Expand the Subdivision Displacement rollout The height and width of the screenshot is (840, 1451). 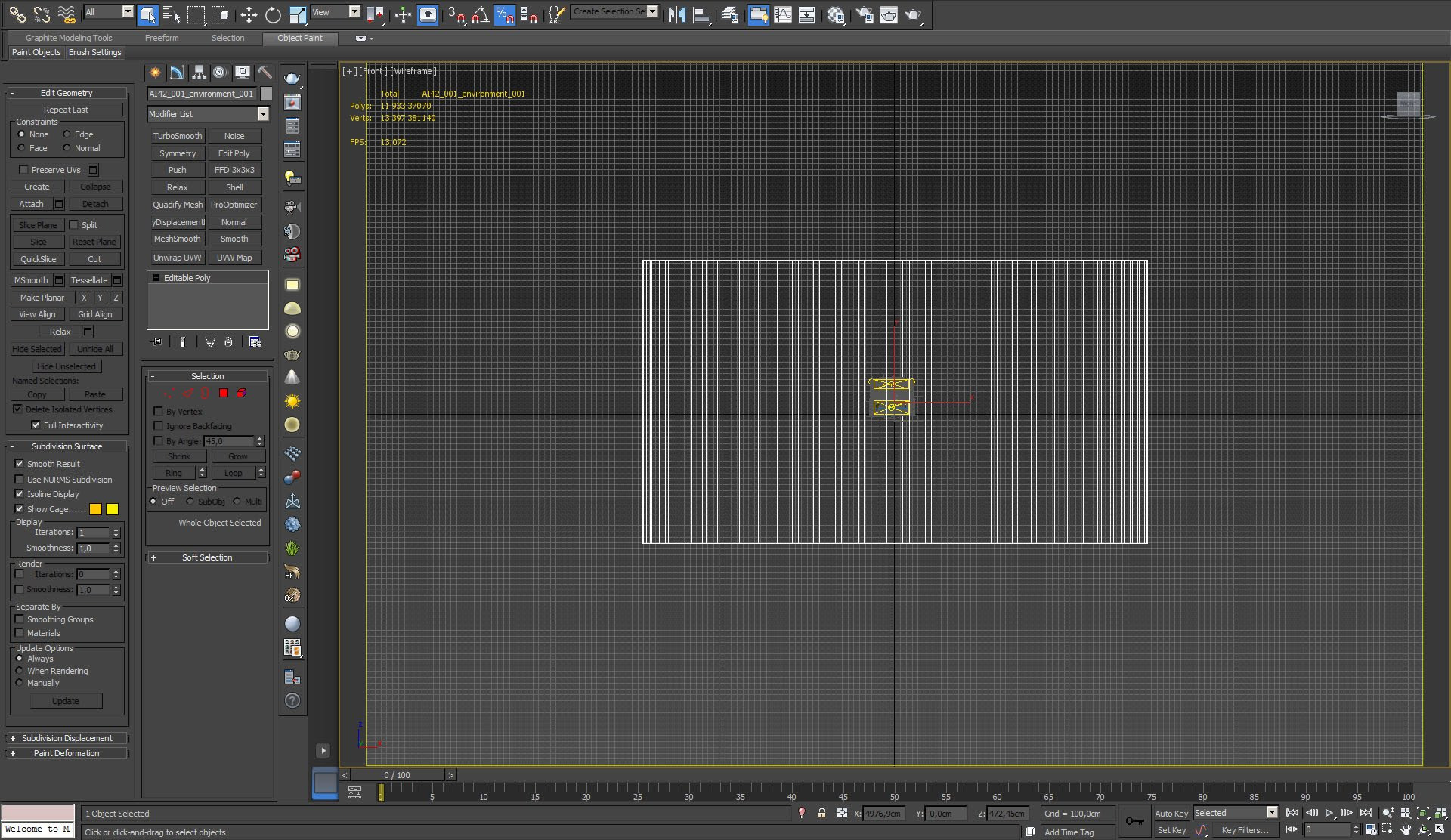[67, 738]
